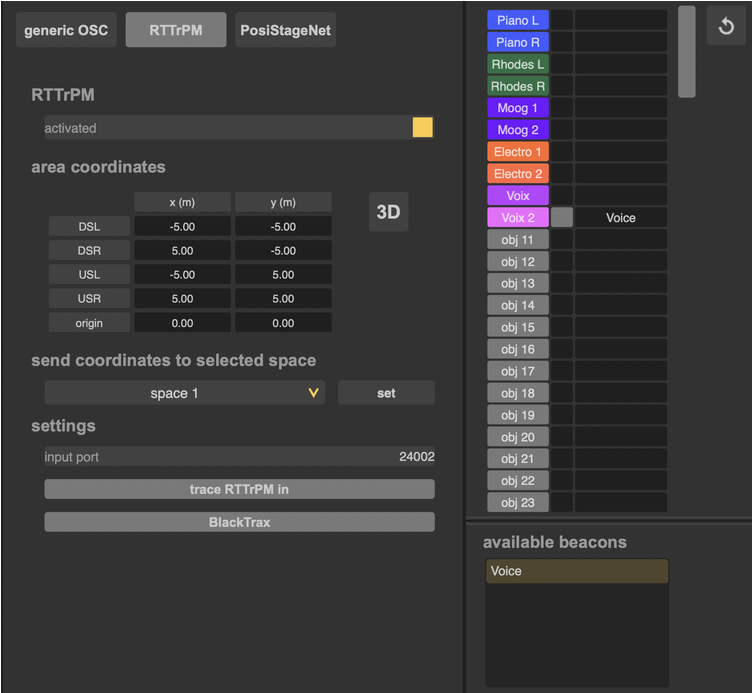Edit the DSL x coordinate value
The image size is (752, 693).
[182, 226]
